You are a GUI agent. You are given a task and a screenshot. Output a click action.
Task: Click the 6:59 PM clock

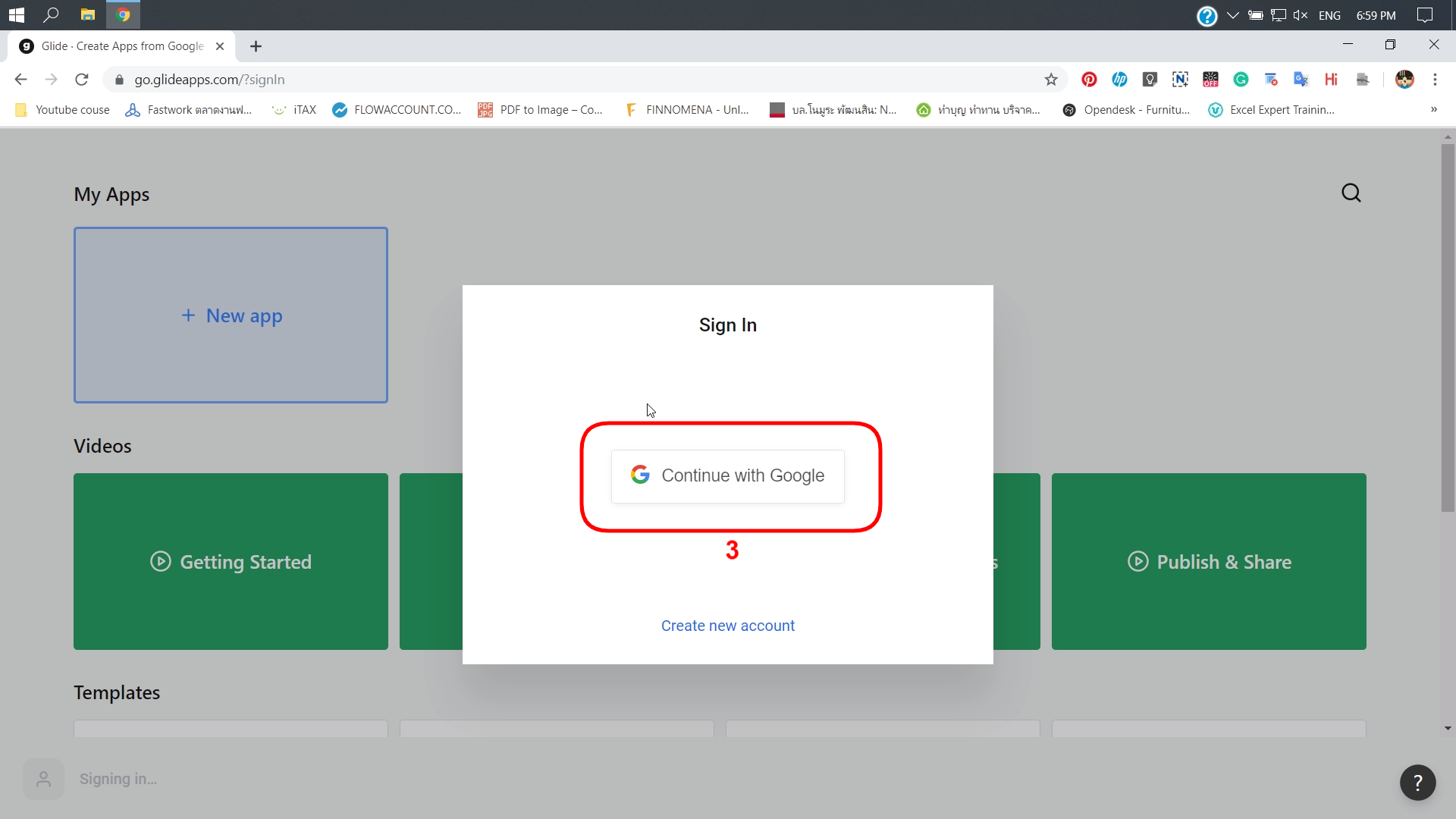(1376, 15)
